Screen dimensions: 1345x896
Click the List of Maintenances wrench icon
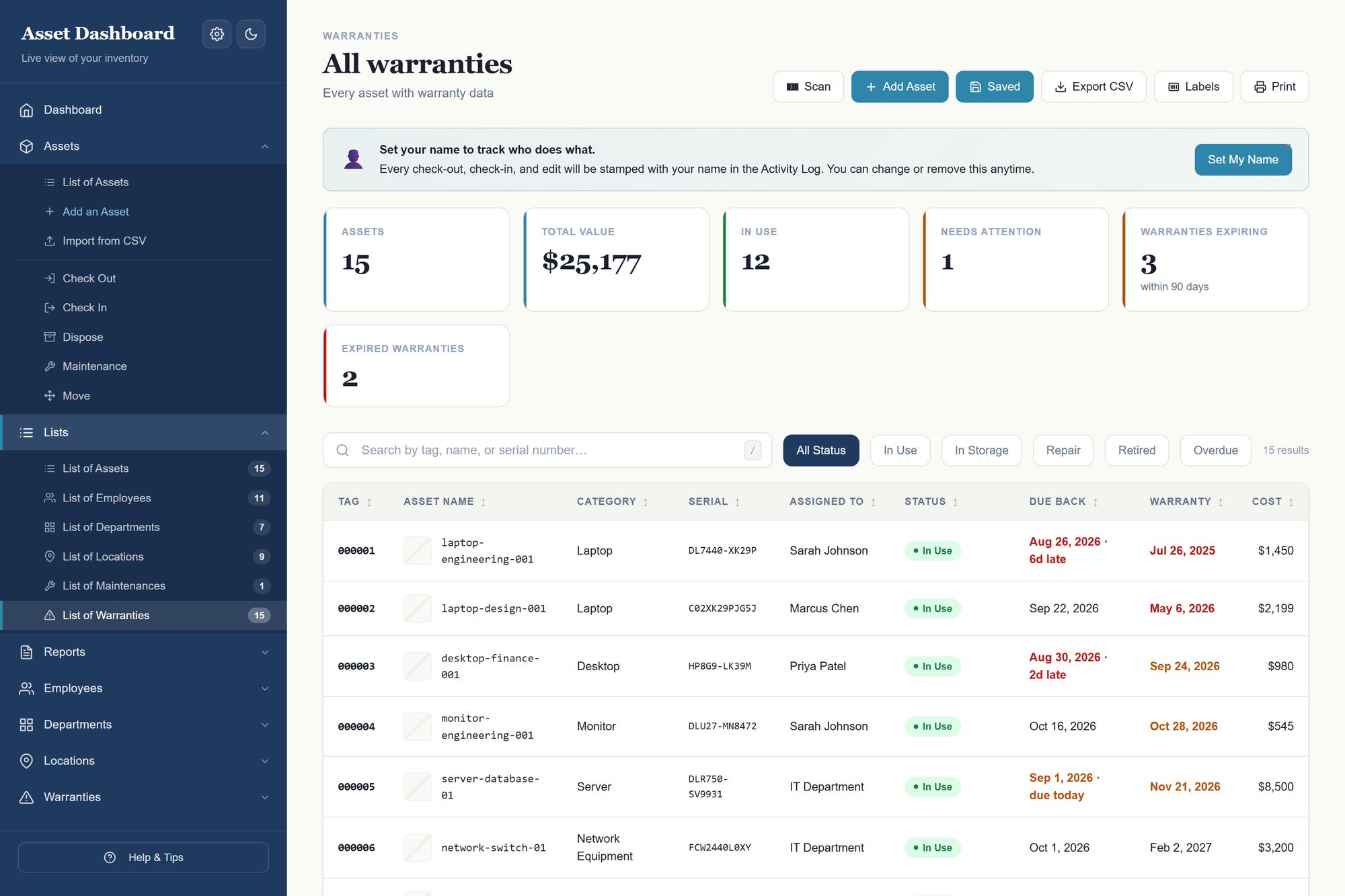click(x=50, y=586)
